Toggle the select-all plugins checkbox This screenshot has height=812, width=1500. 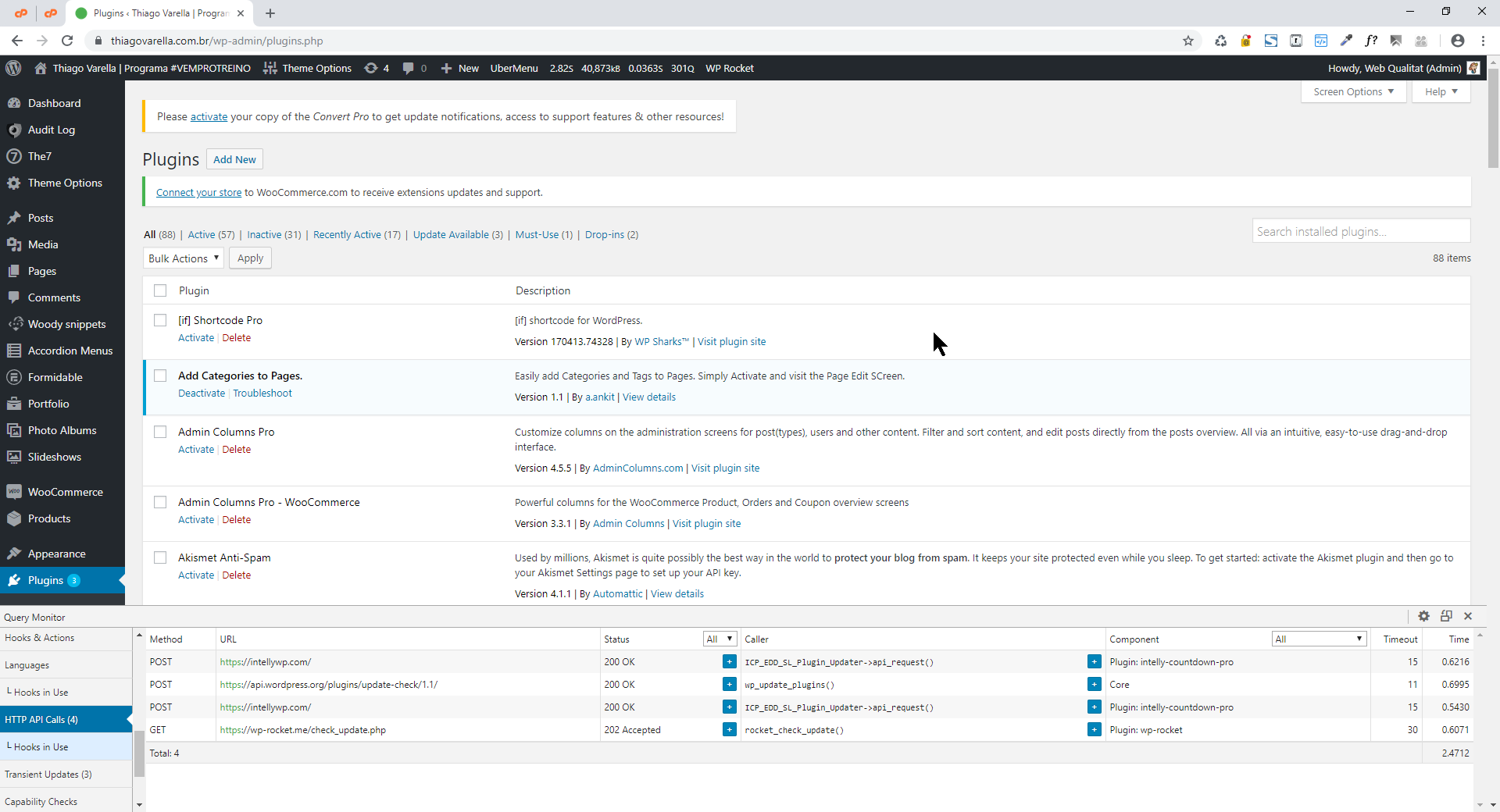pos(160,290)
